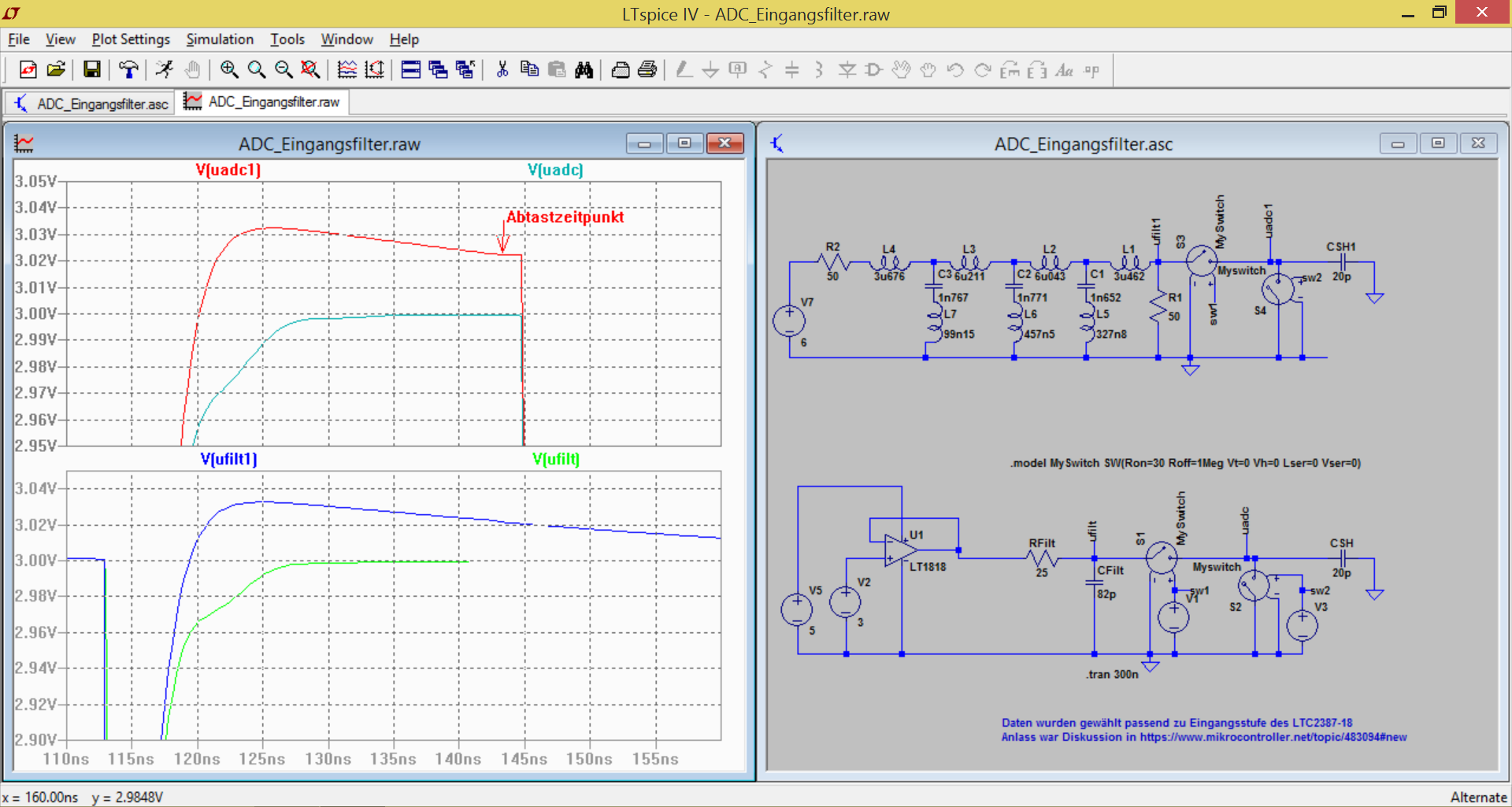Screen dimensions: 1512x807
Task: Click the Rotate component icon
Action: point(1010,70)
